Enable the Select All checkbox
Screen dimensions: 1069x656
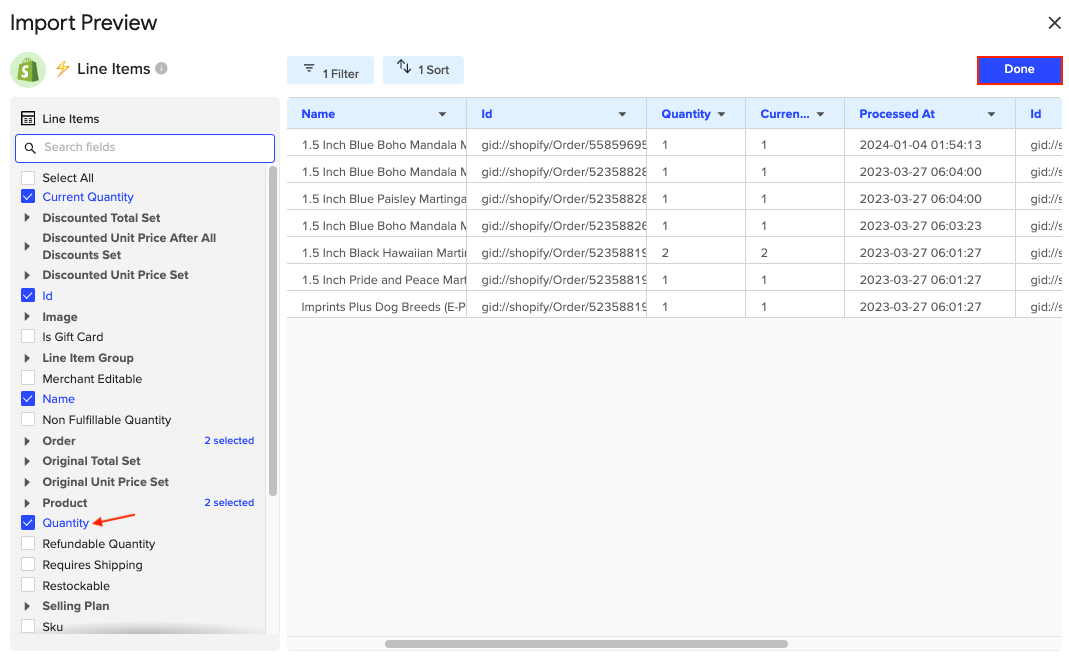tap(26, 176)
